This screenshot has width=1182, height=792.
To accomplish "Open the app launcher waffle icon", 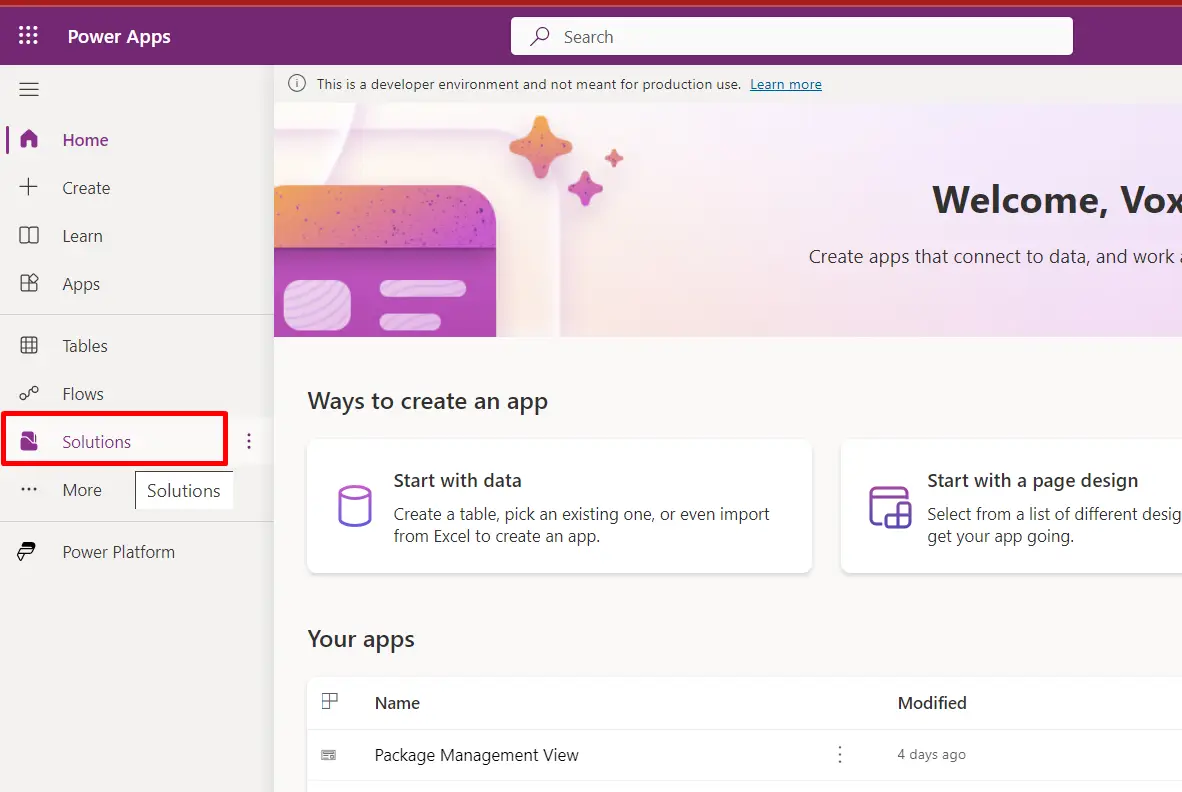I will click(28, 35).
